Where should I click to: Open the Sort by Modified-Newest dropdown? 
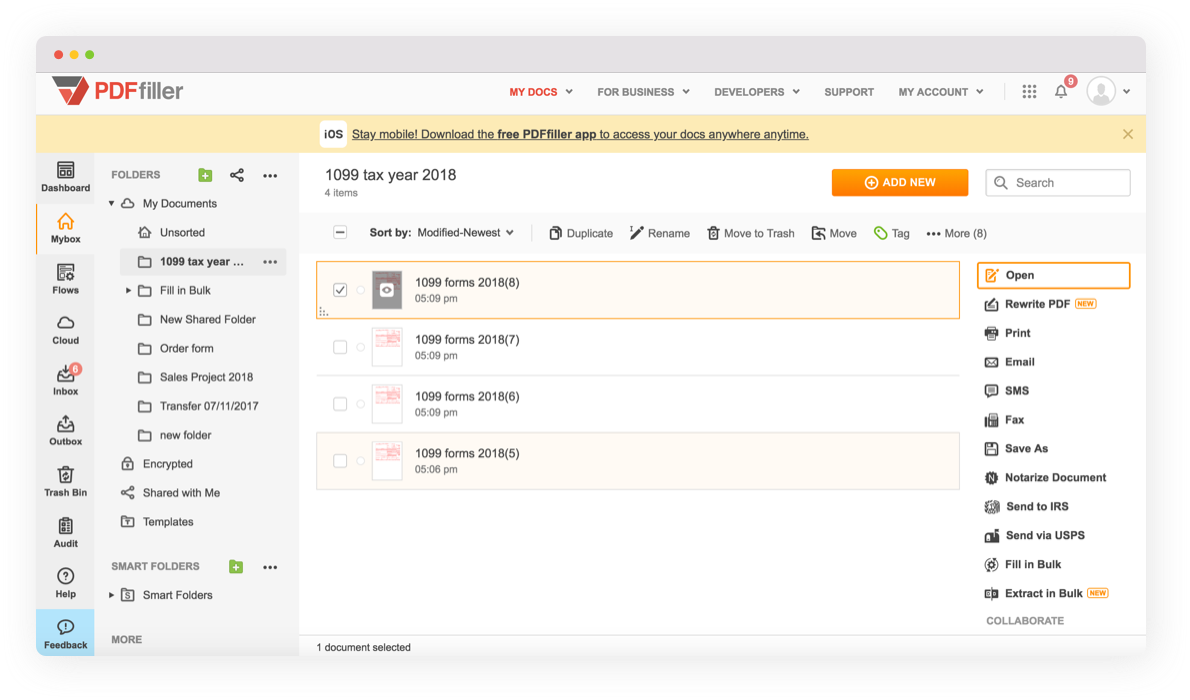[x=442, y=232]
